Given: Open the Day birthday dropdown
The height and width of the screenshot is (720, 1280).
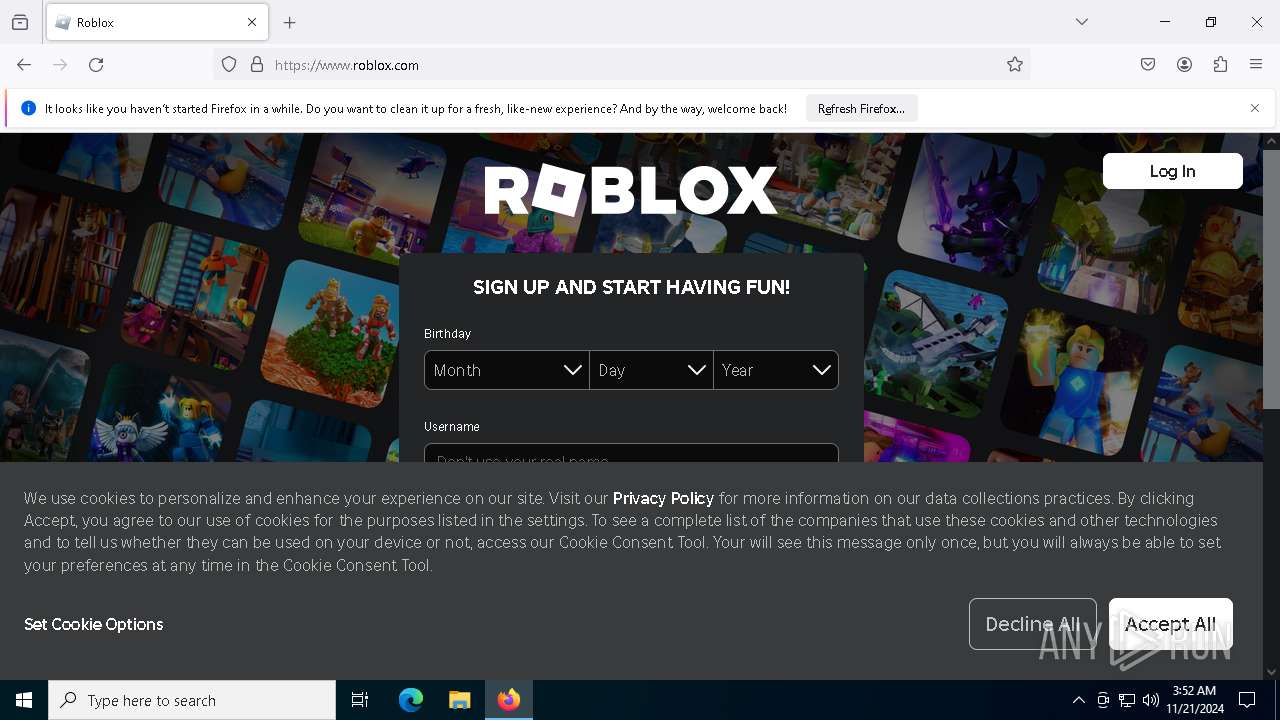Looking at the screenshot, I should tap(651, 370).
